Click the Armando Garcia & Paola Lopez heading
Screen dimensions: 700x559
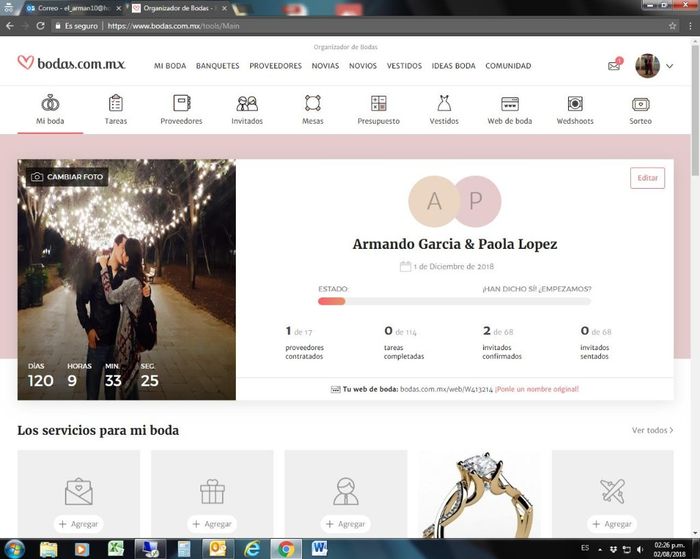click(x=455, y=244)
